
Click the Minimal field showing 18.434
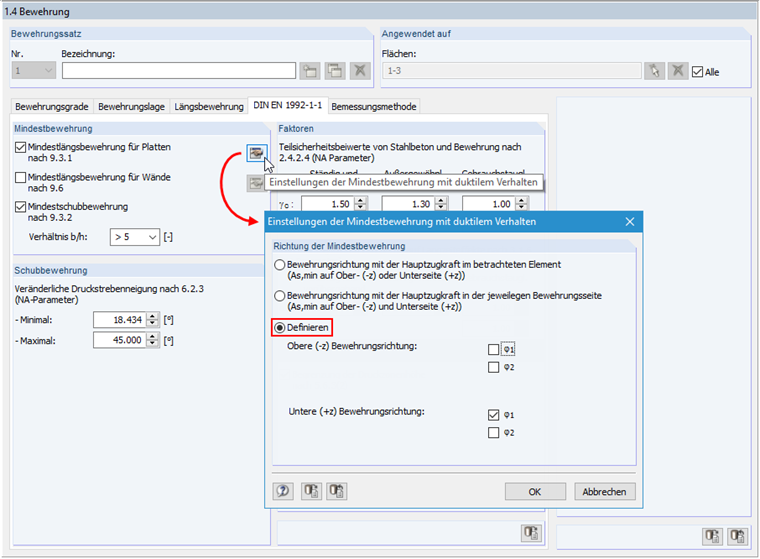click(x=120, y=319)
